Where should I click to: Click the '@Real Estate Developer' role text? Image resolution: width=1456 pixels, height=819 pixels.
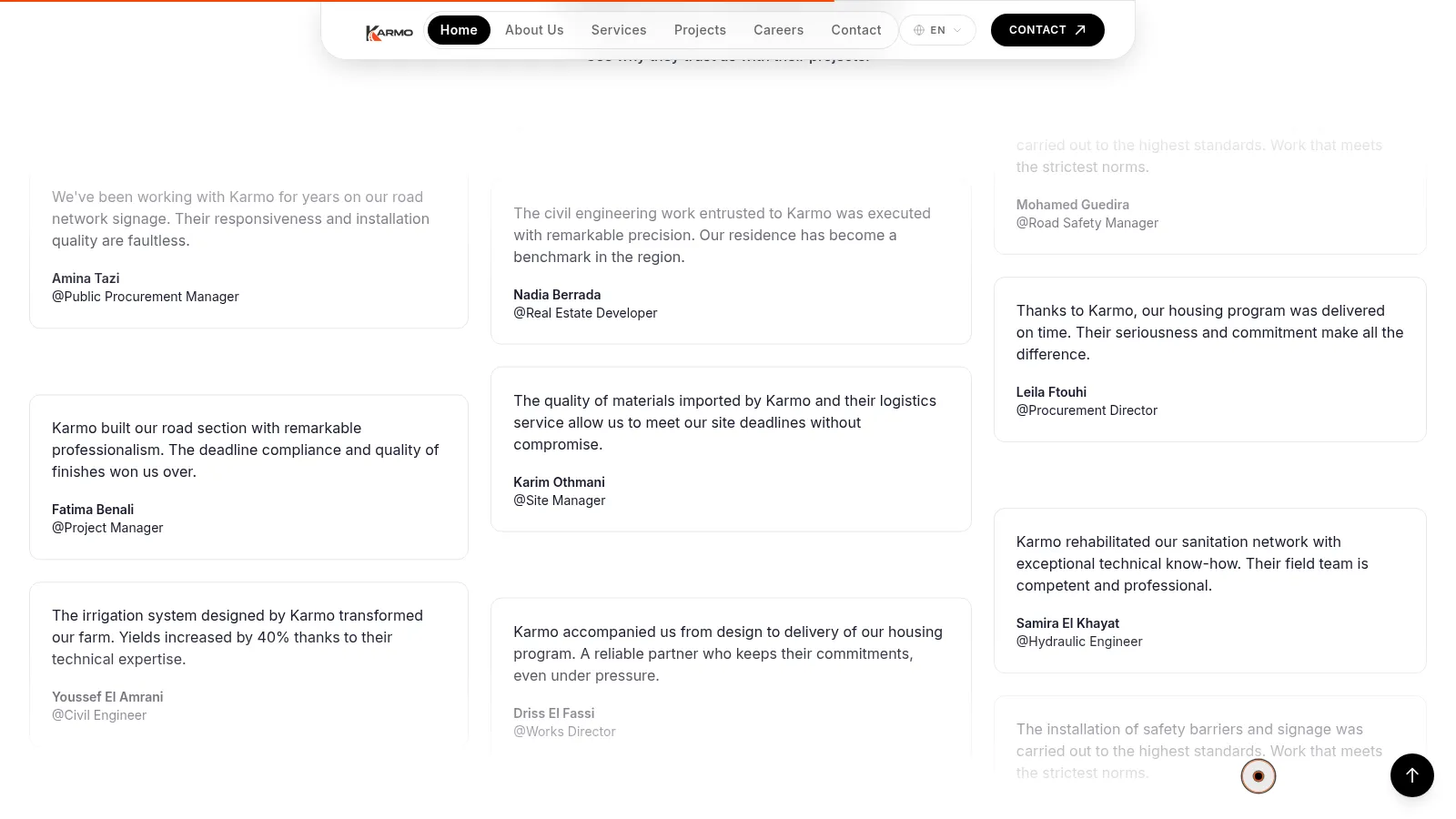point(585,313)
